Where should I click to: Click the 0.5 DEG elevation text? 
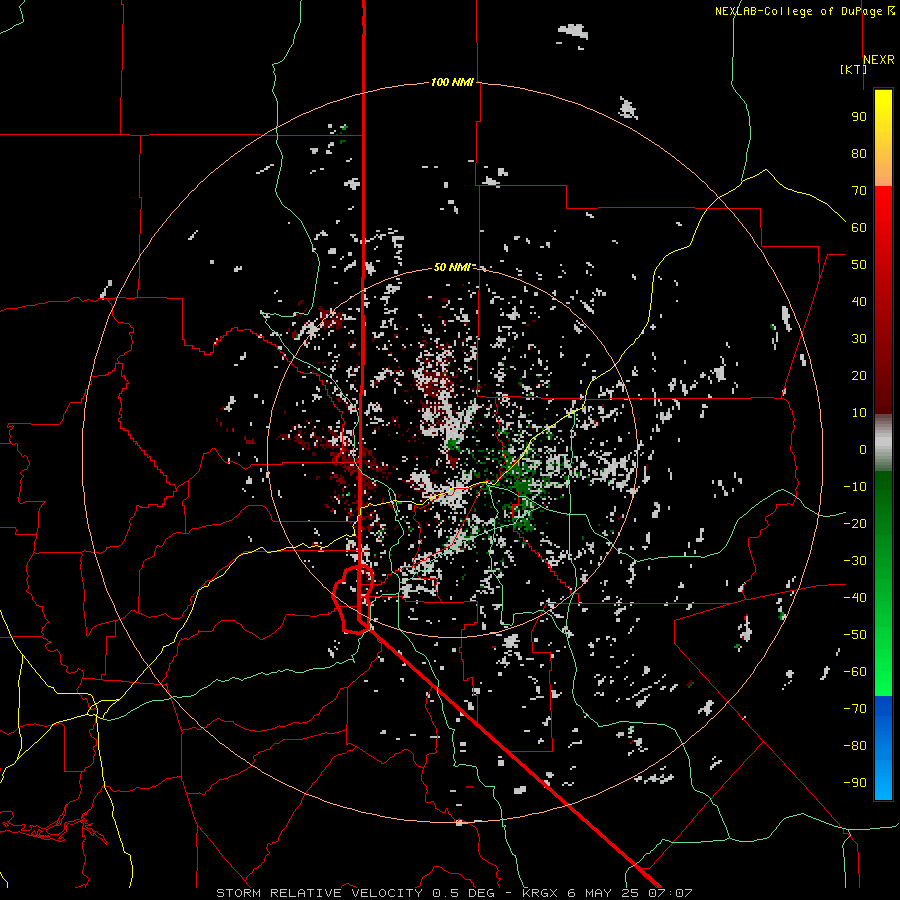463,893
